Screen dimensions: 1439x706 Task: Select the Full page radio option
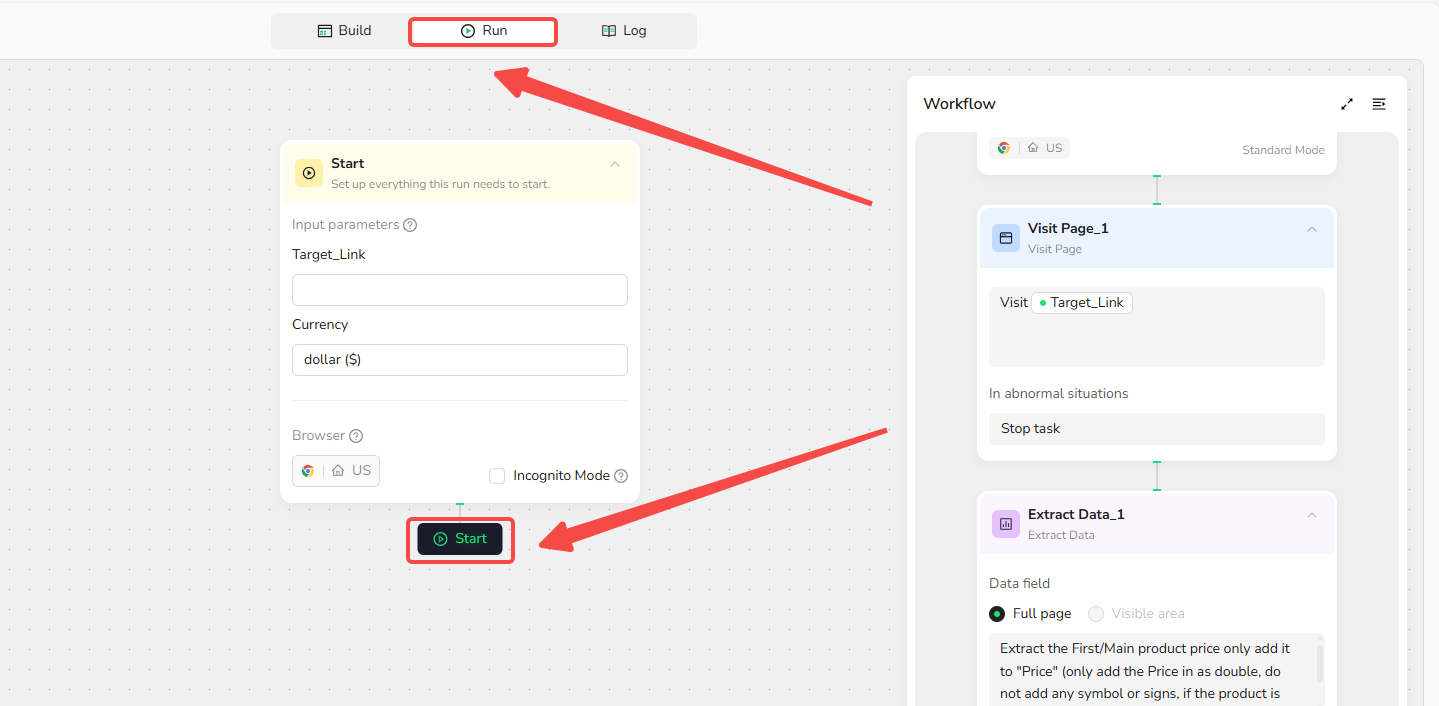997,614
